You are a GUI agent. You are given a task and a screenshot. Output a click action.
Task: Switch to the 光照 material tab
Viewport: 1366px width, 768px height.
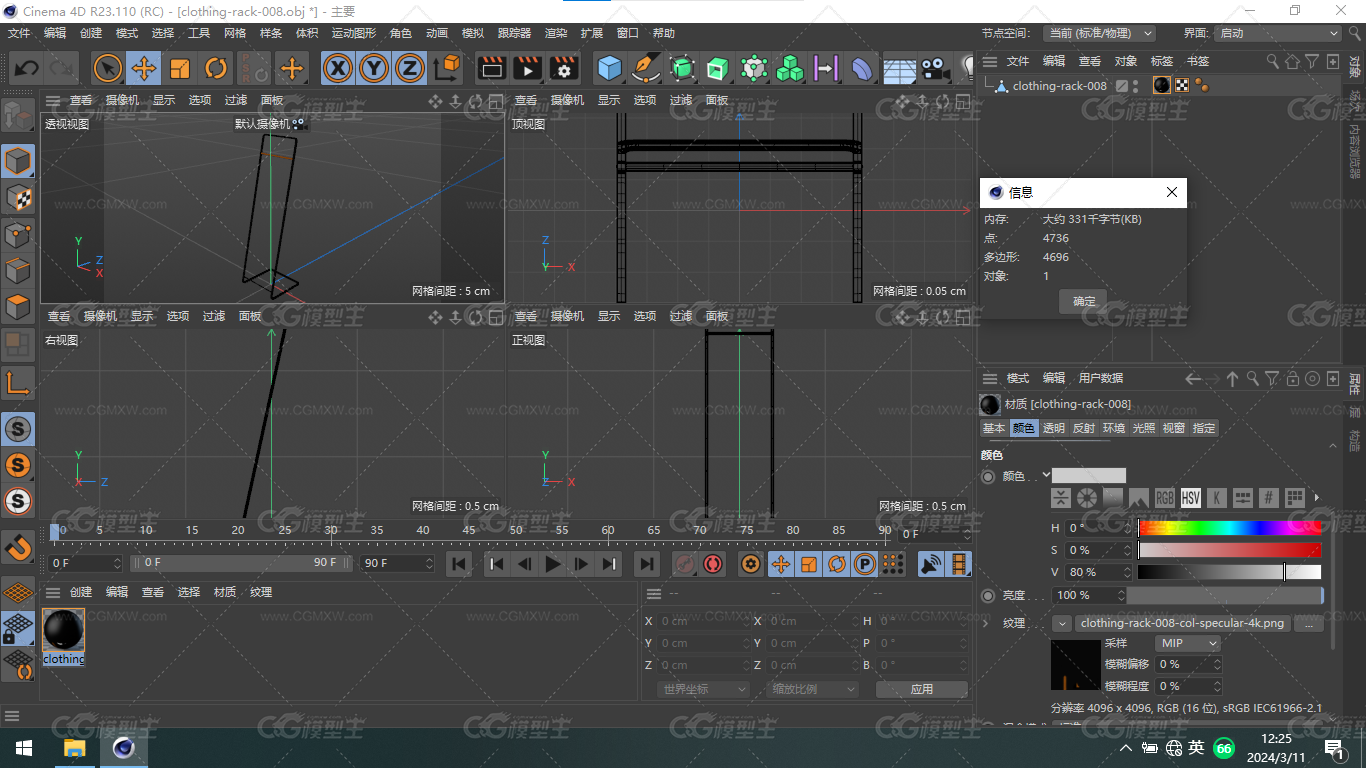point(1144,428)
